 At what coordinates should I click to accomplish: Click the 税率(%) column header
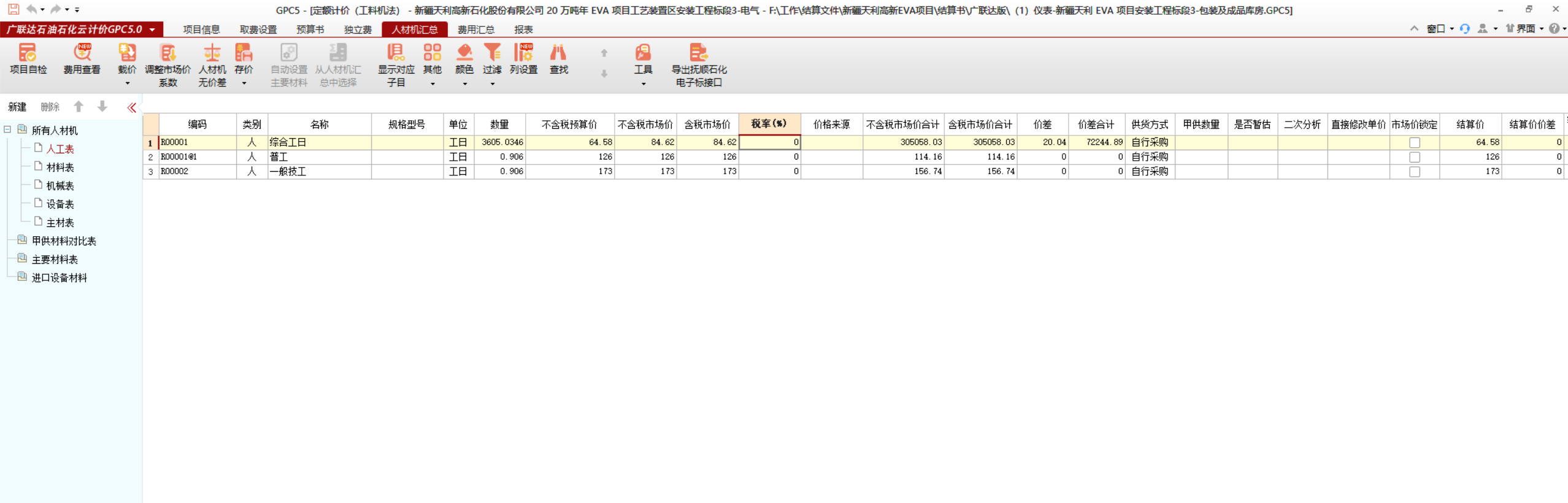[769, 124]
